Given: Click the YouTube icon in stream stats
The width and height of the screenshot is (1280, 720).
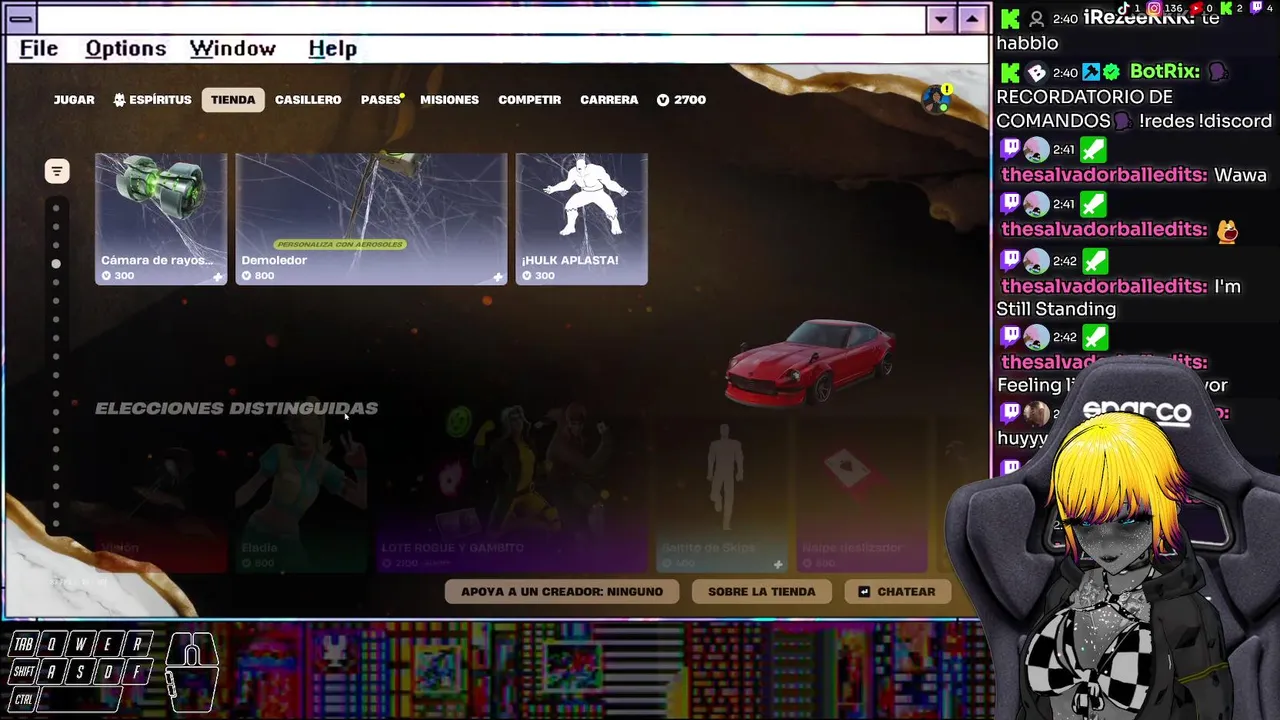Looking at the screenshot, I should coord(1197,8).
